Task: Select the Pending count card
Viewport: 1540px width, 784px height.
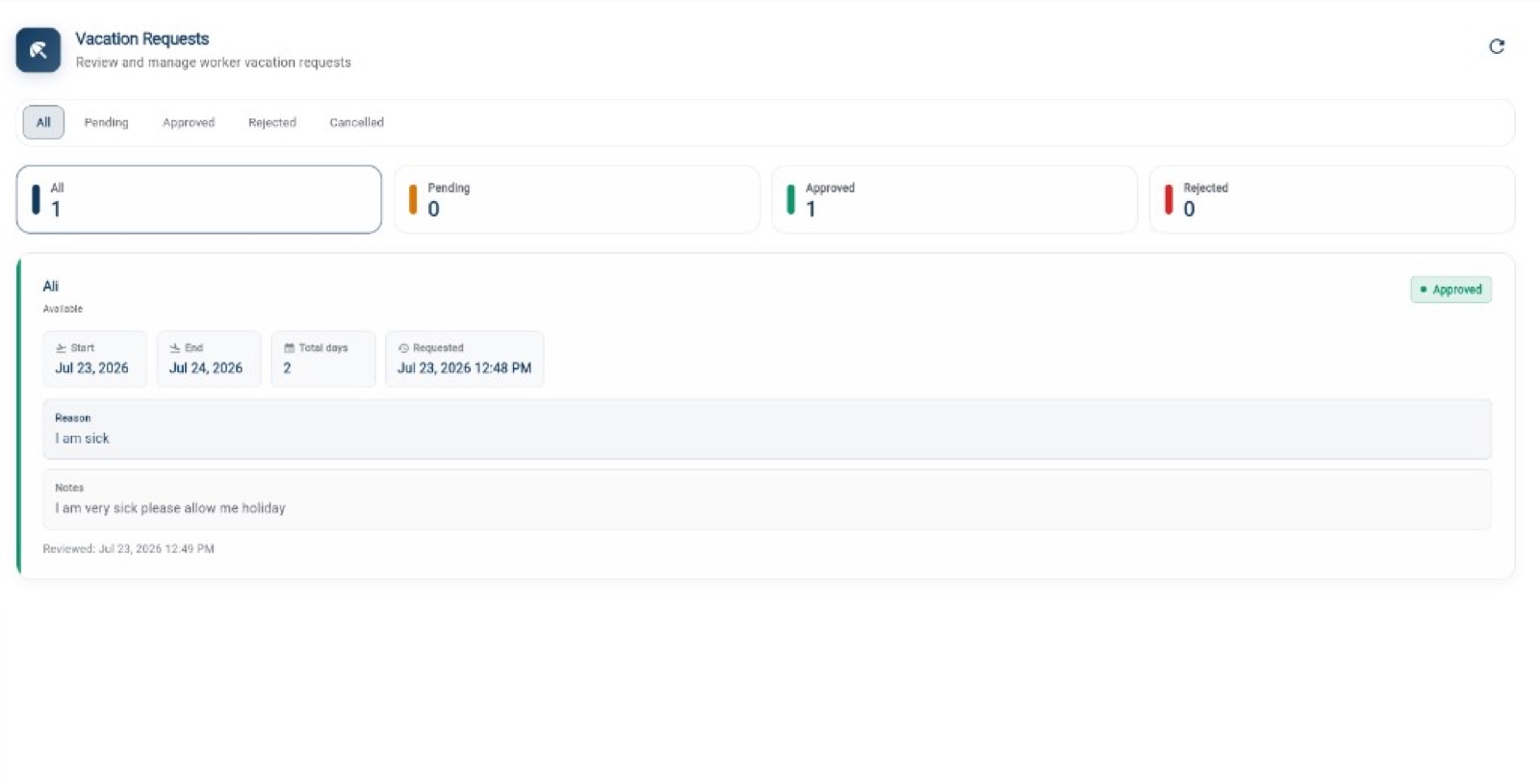Action: (577, 199)
